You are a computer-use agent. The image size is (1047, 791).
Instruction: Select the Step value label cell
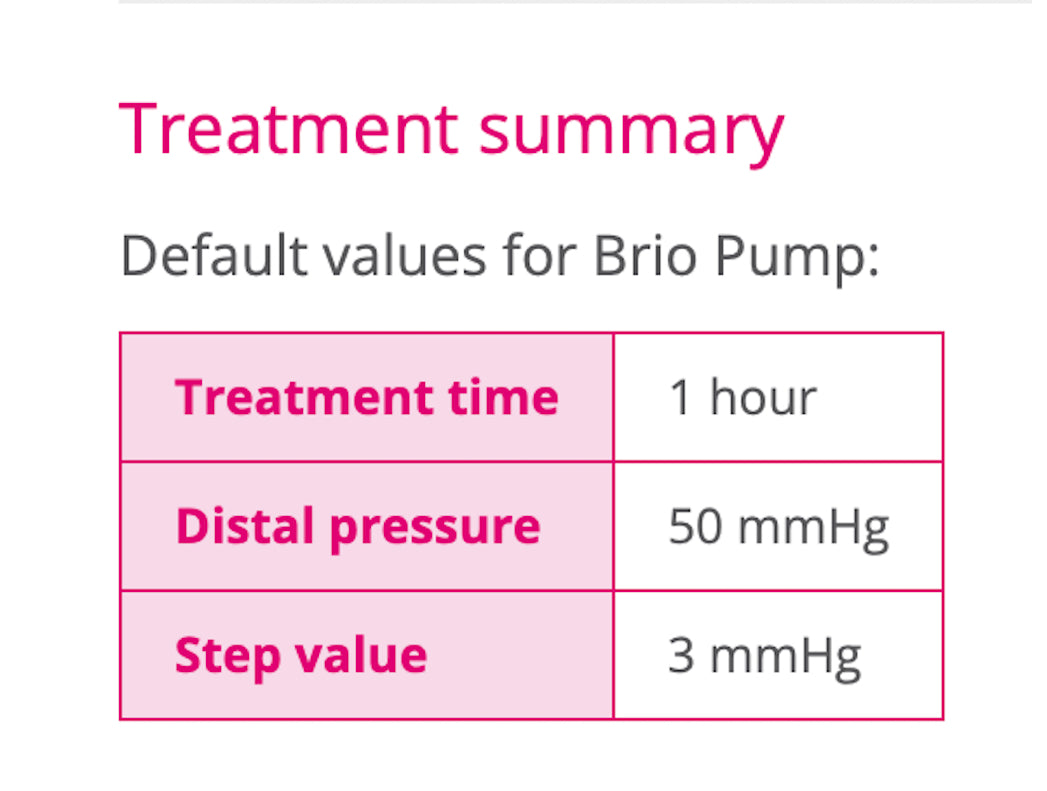click(367, 655)
